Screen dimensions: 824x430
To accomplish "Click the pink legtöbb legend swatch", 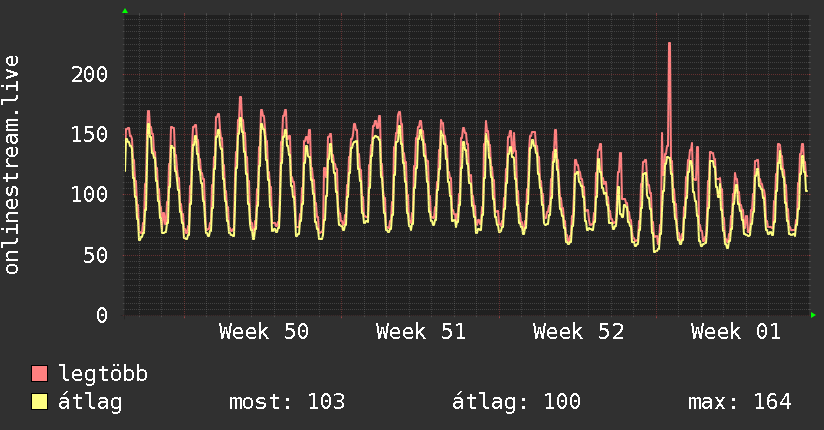I will point(39,373).
